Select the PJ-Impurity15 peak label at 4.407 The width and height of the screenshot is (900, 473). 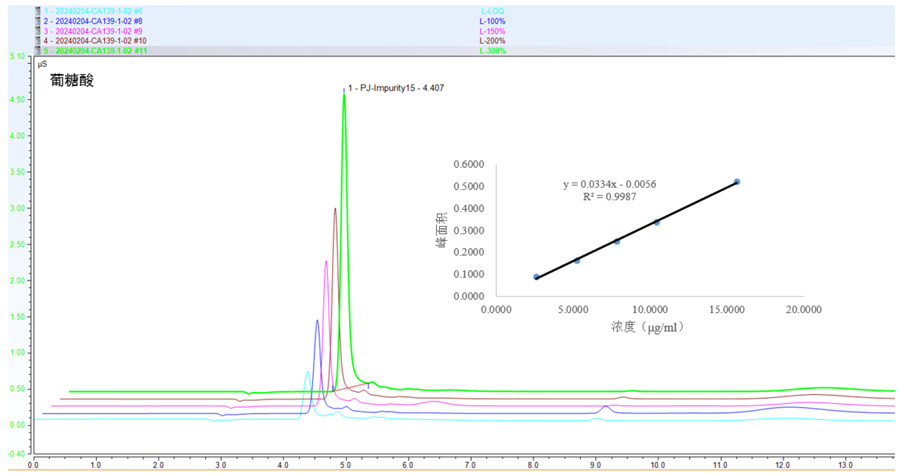click(x=396, y=88)
